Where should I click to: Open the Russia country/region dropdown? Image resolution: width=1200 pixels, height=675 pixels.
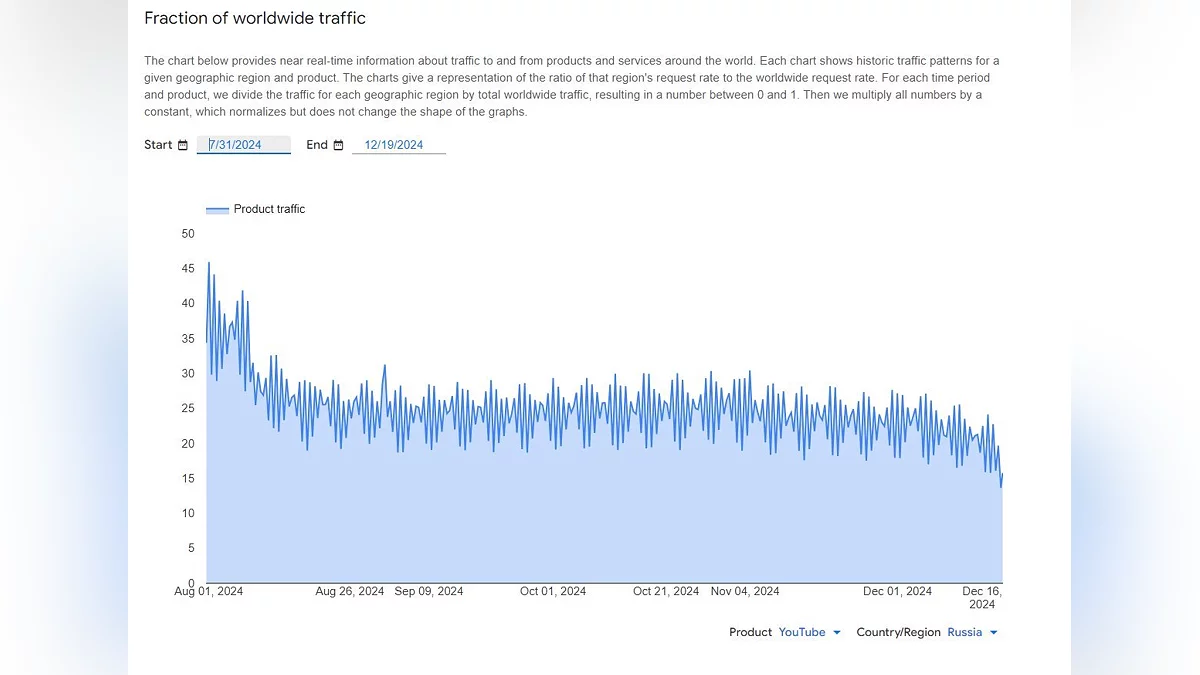tap(965, 632)
